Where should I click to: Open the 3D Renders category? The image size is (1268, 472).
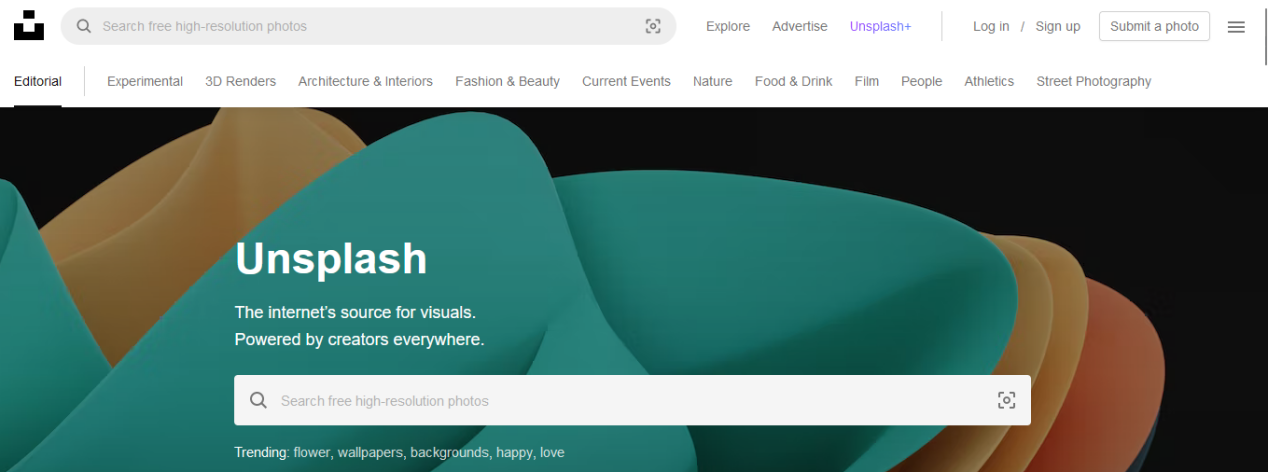pyautogui.click(x=240, y=81)
